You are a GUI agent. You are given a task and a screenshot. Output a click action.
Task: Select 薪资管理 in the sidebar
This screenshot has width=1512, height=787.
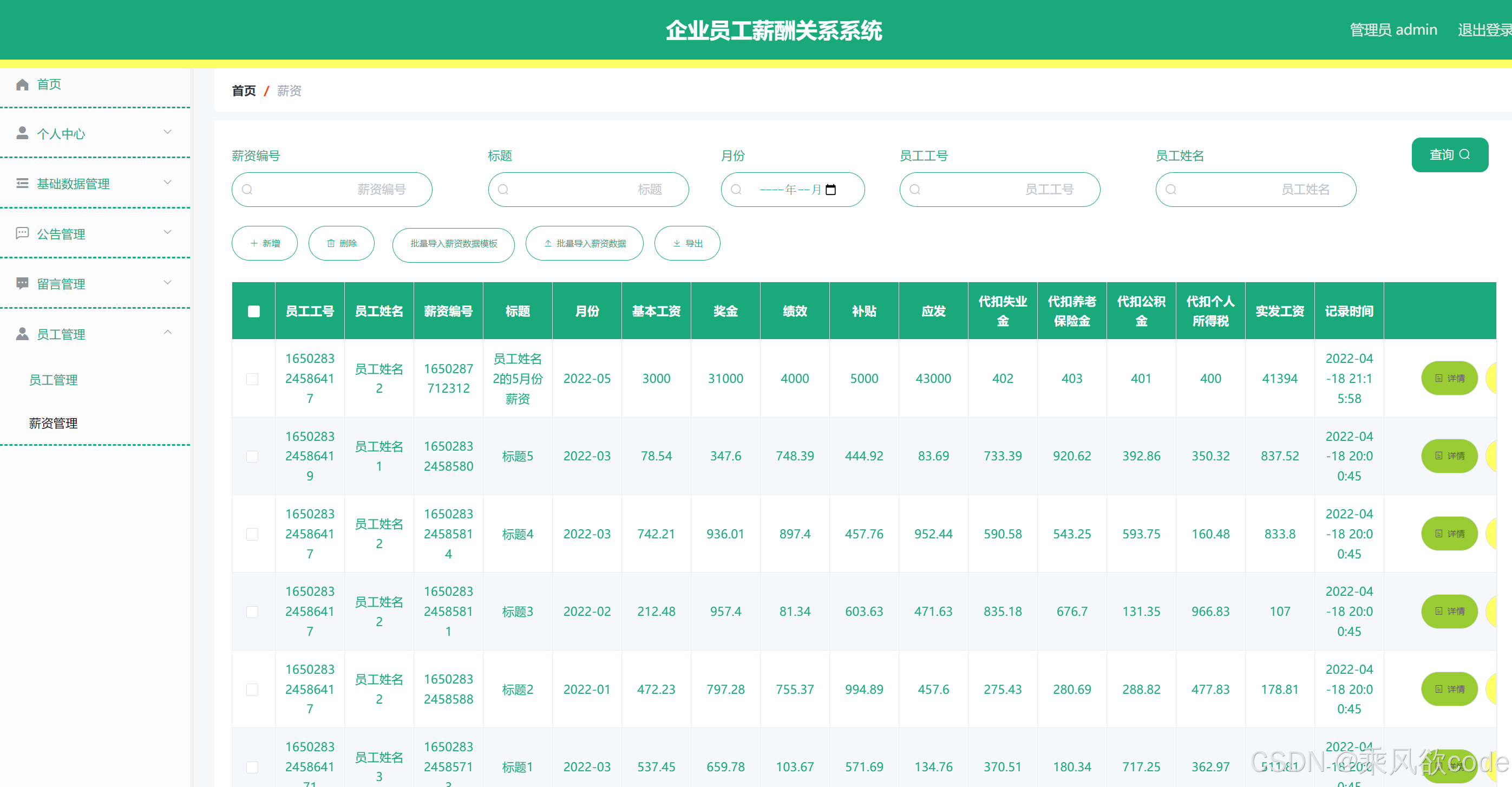point(54,424)
